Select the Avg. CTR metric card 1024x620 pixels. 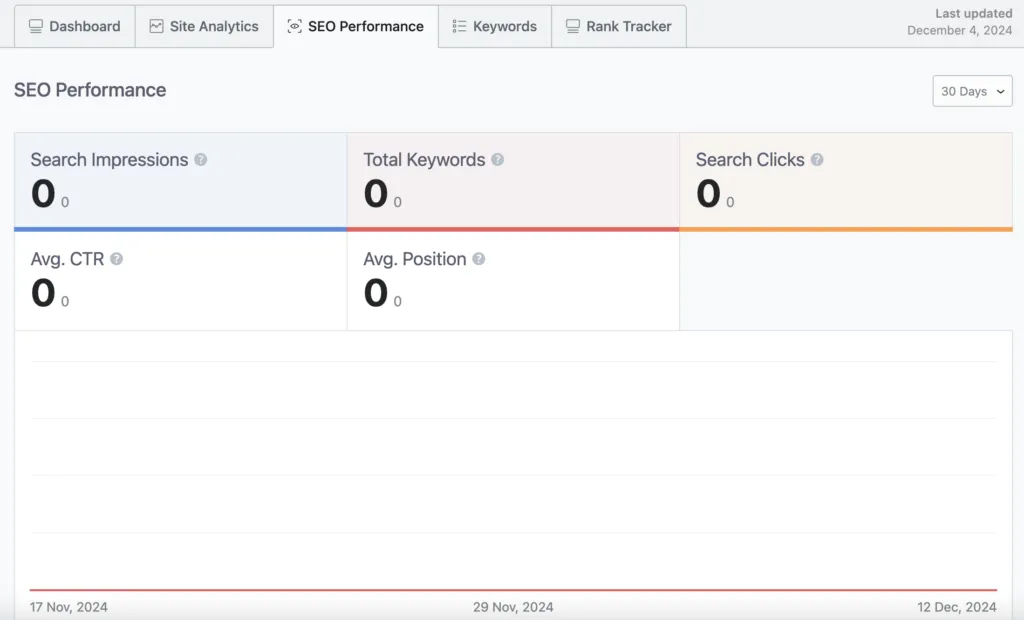pos(180,281)
